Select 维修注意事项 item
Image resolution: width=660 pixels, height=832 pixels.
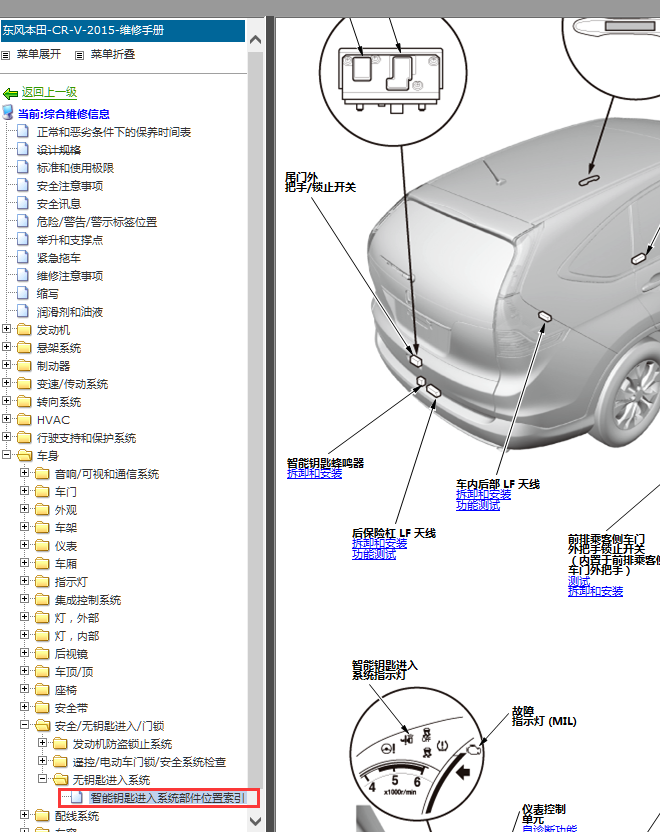pyautogui.click(x=70, y=276)
